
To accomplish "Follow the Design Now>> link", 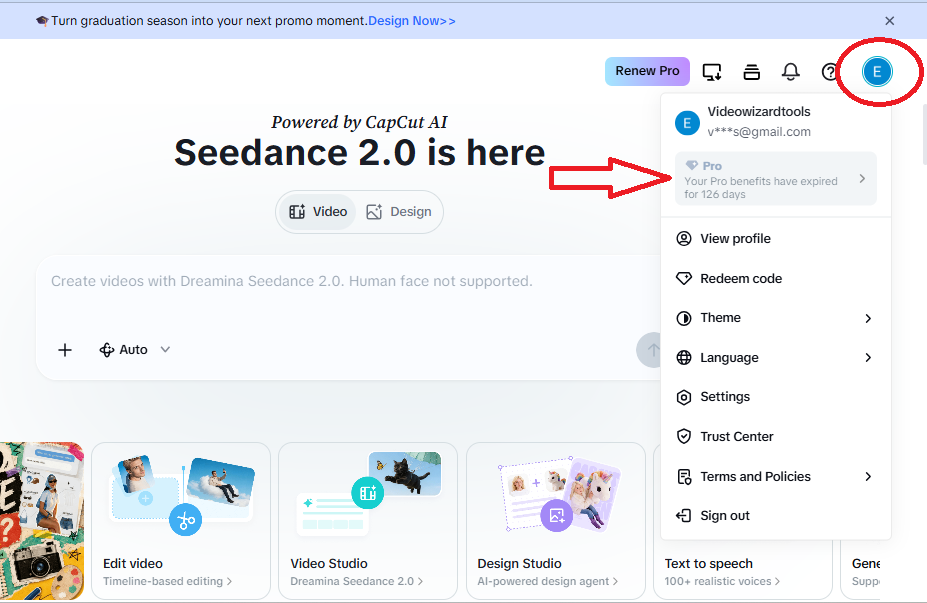I will pos(412,21).
